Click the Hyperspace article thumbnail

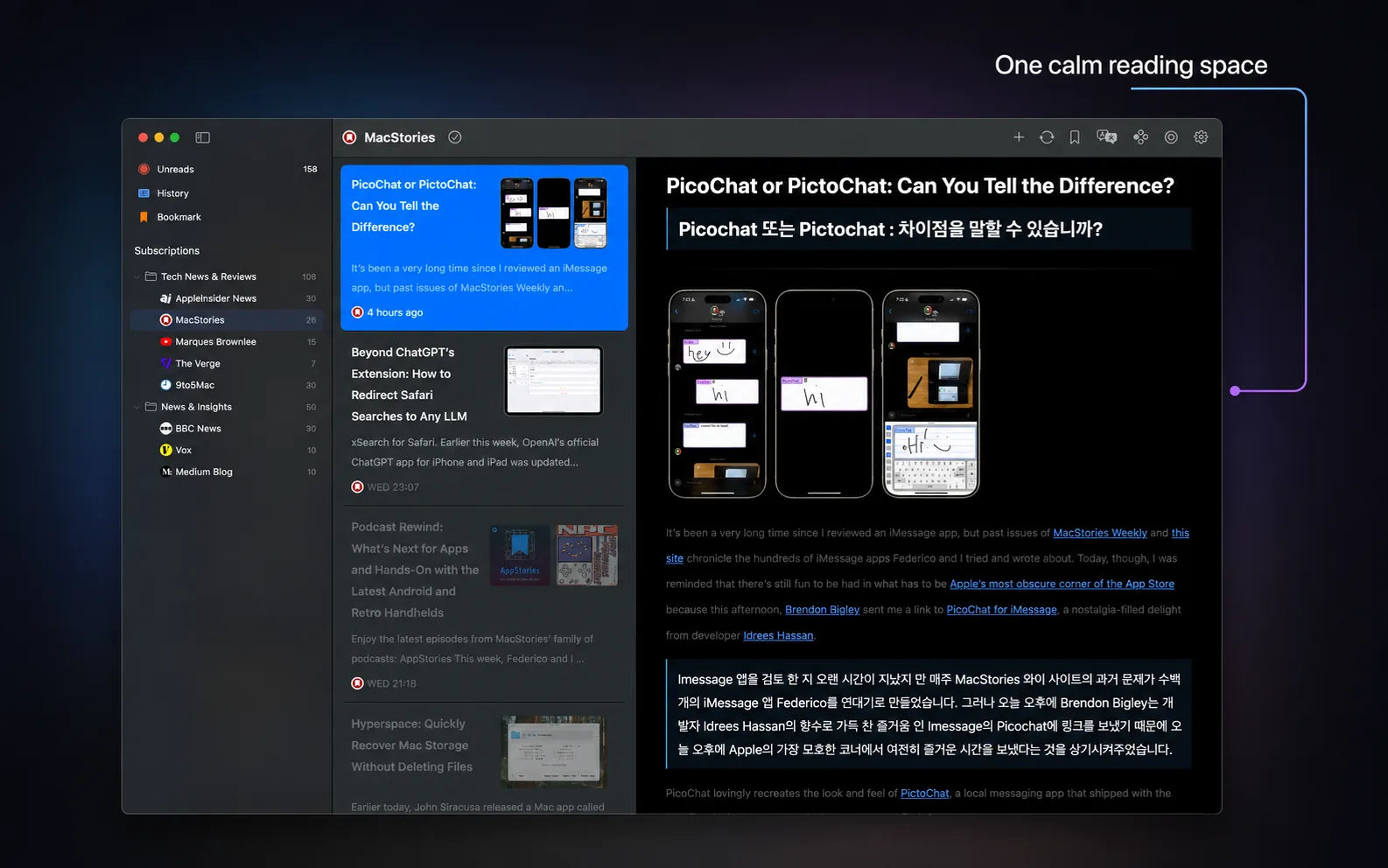tap(554, 752)
